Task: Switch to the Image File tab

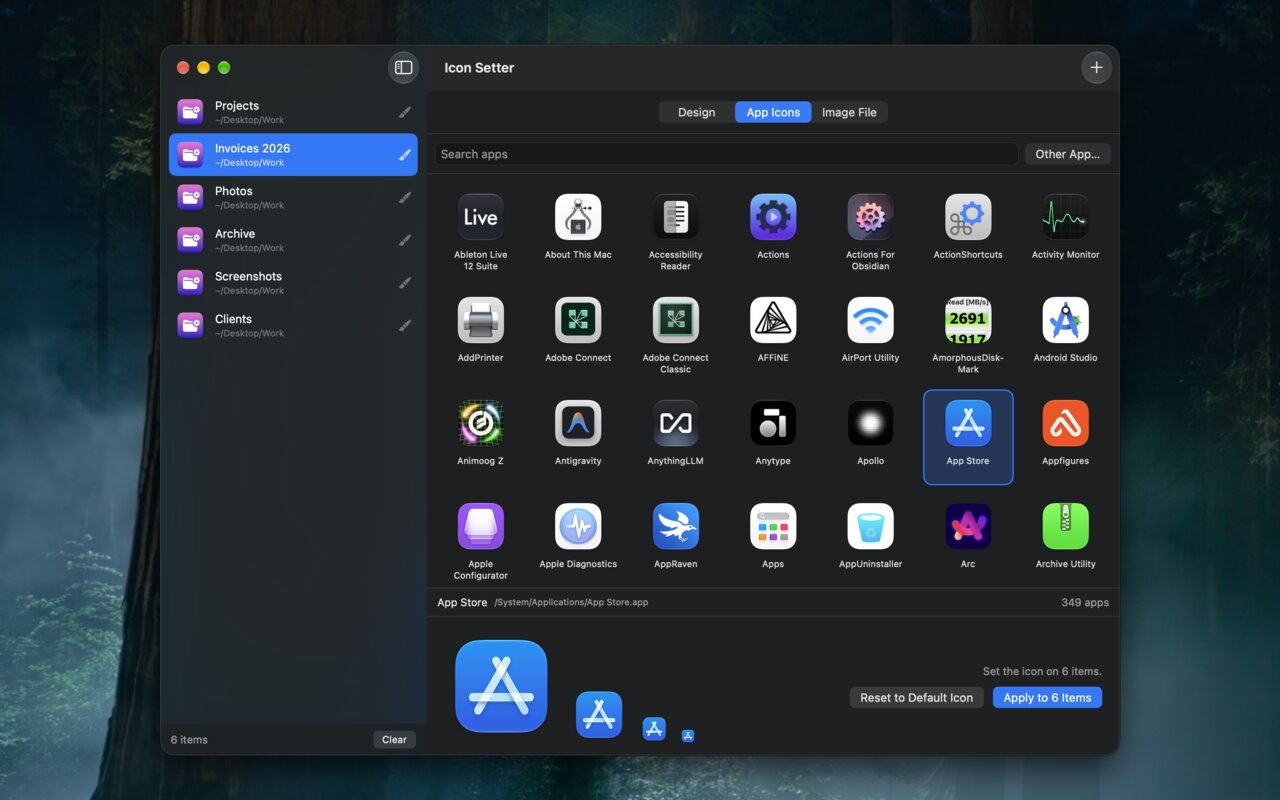Action: [849, 112]
